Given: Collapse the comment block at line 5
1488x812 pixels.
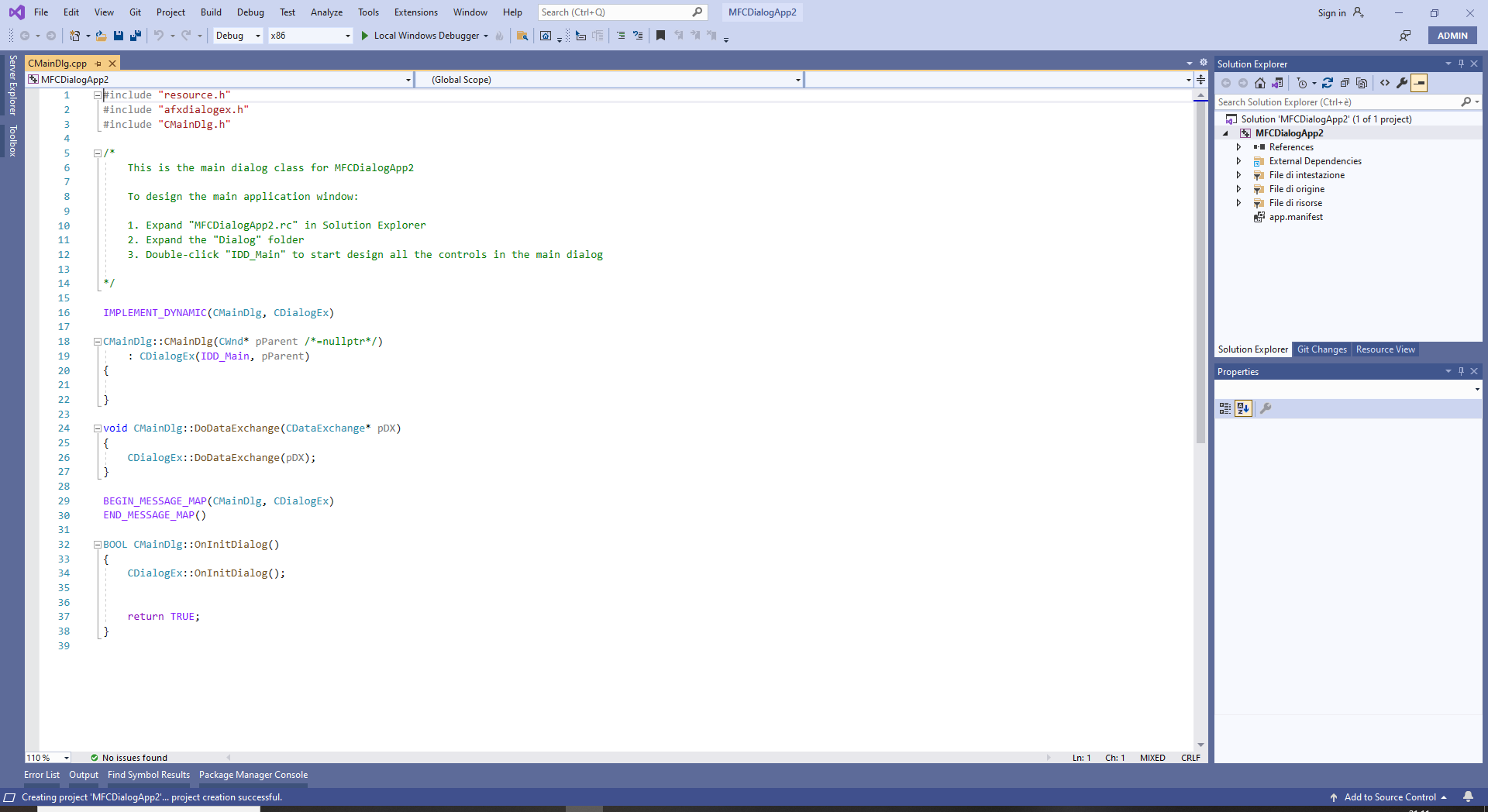Looking at the screenshot, I should [98, 153].
